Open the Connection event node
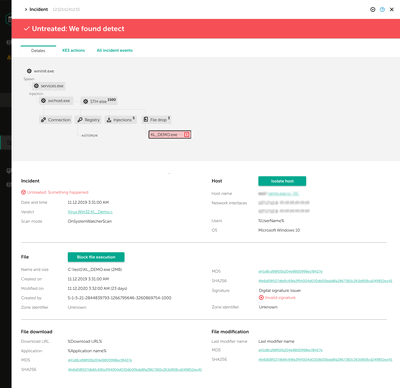Image resolution: width=400 pixels, height=388 pixels. point(56,120)
